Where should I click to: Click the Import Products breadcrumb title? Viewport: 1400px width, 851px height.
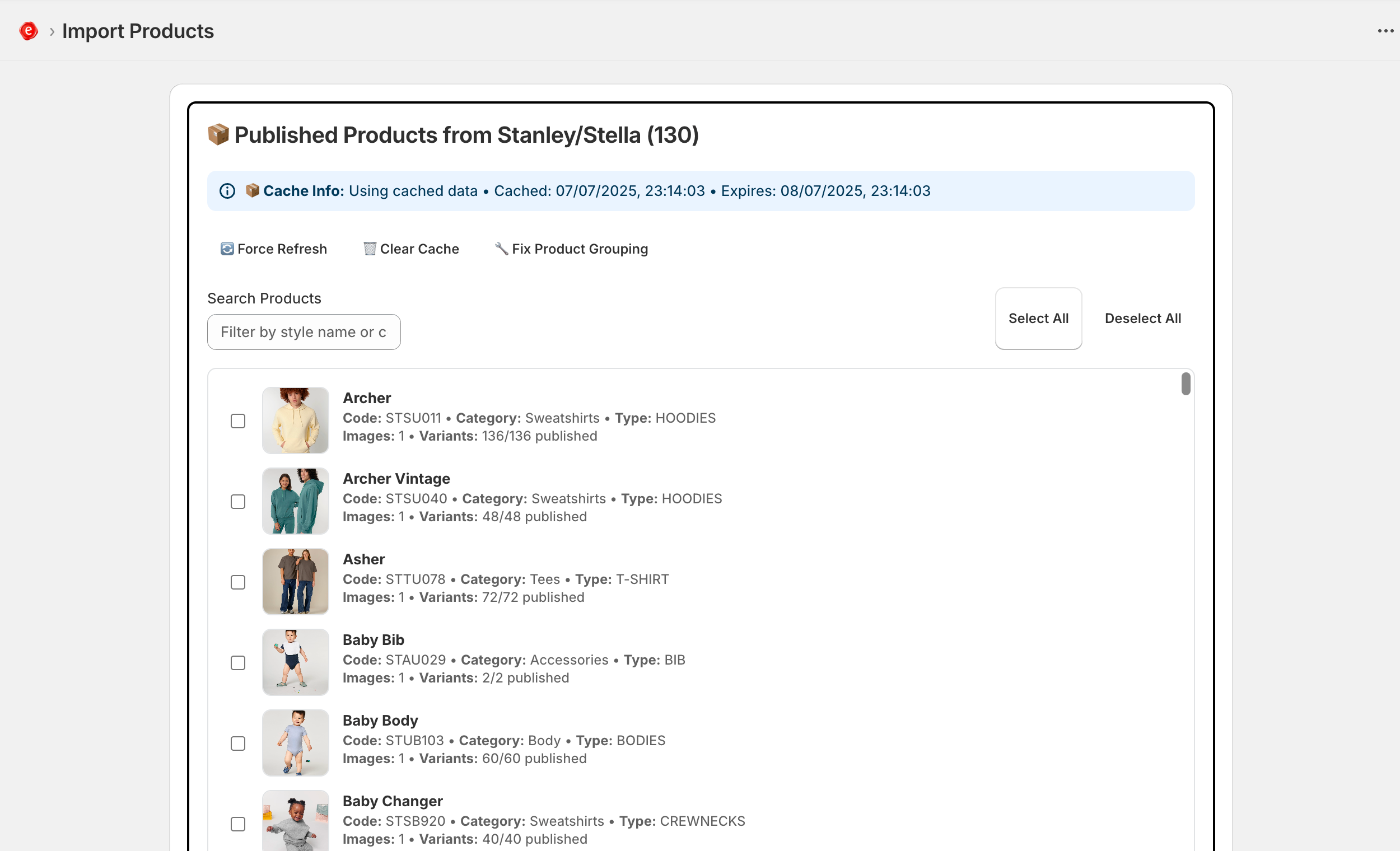(x=138, y=31)
